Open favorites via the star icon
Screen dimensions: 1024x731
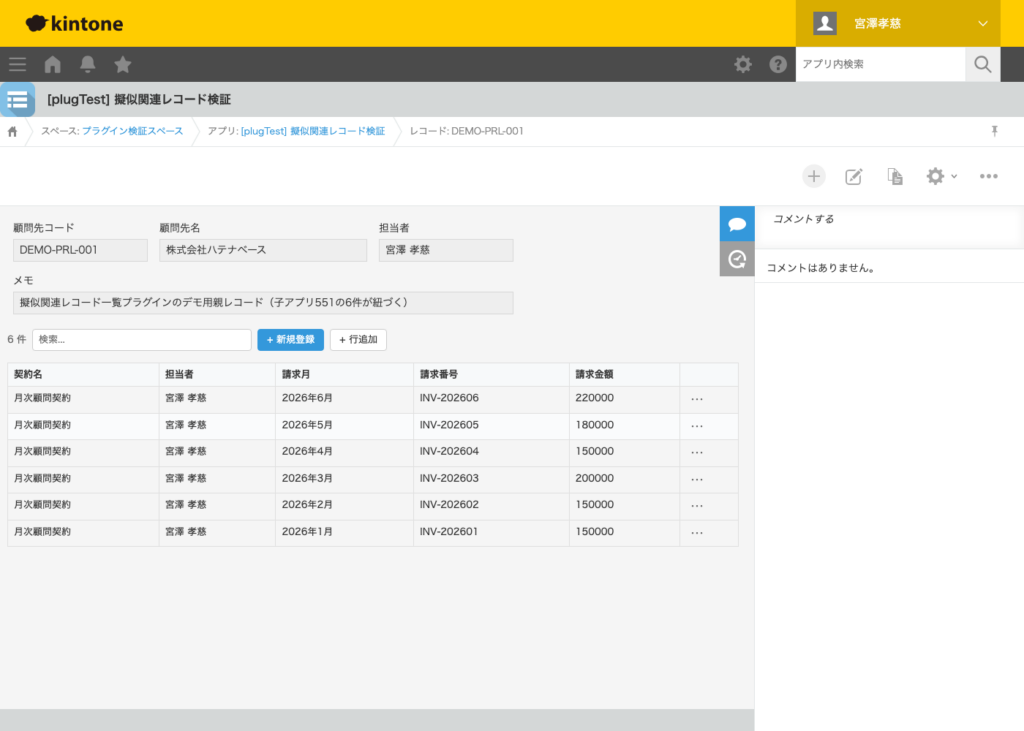(x=122, y=63)
